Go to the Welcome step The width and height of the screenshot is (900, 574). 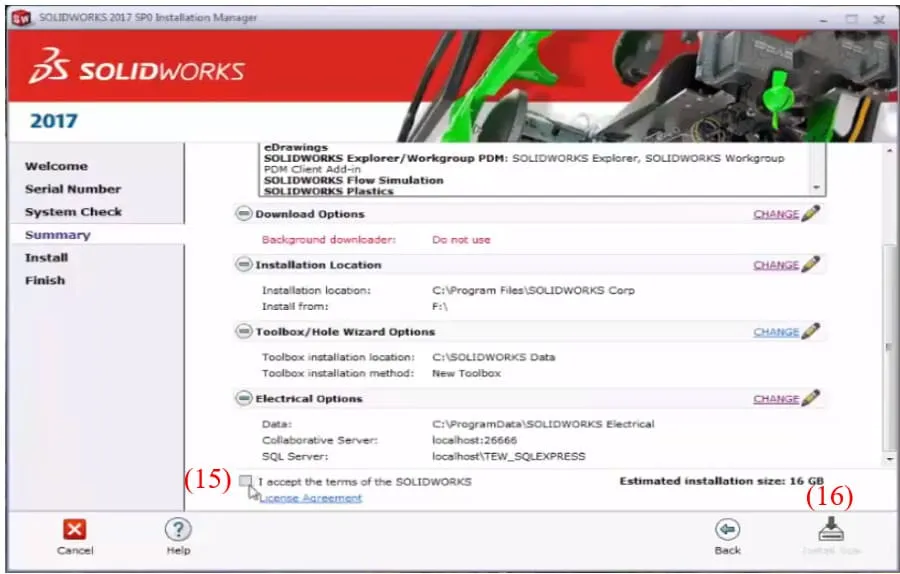[56, 166]
